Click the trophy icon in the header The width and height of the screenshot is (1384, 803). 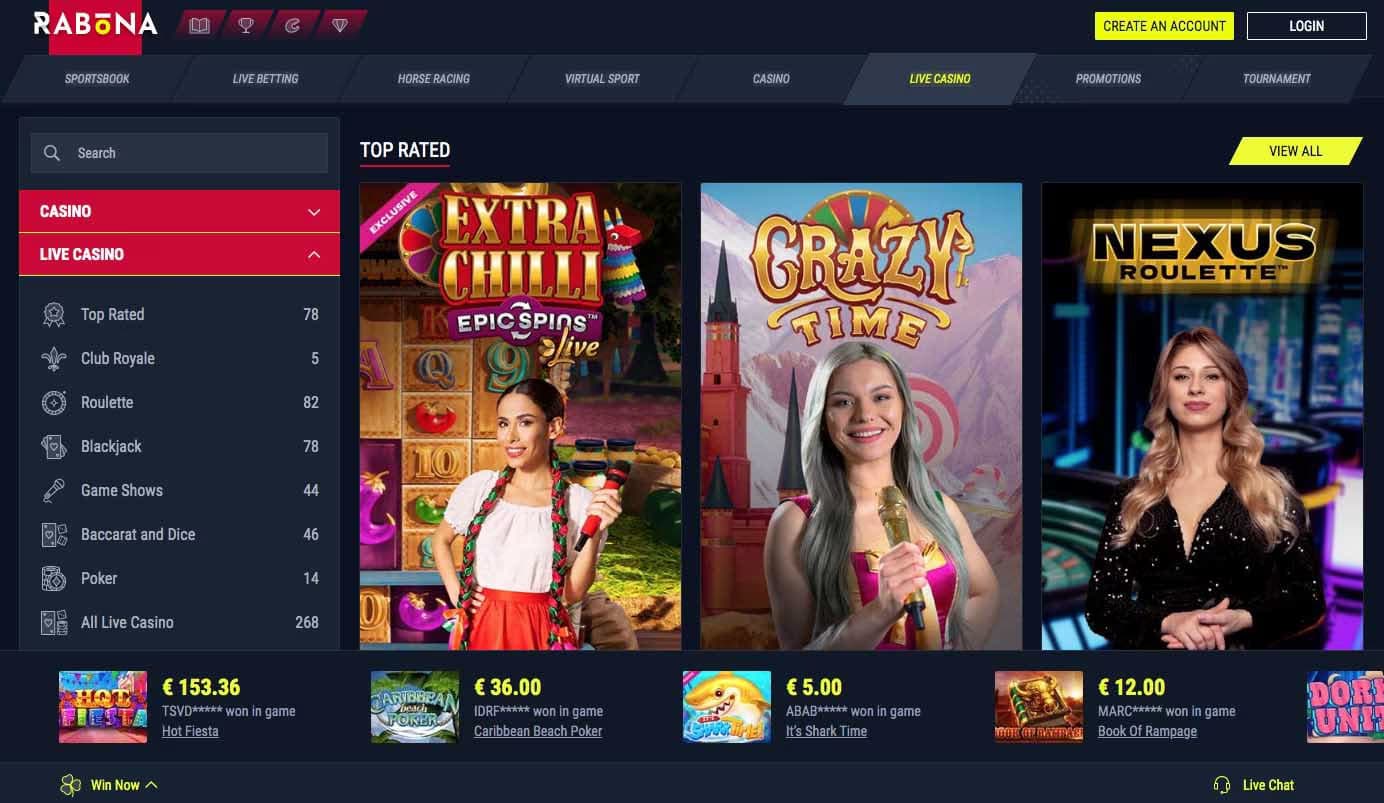(x=246, y=25)
